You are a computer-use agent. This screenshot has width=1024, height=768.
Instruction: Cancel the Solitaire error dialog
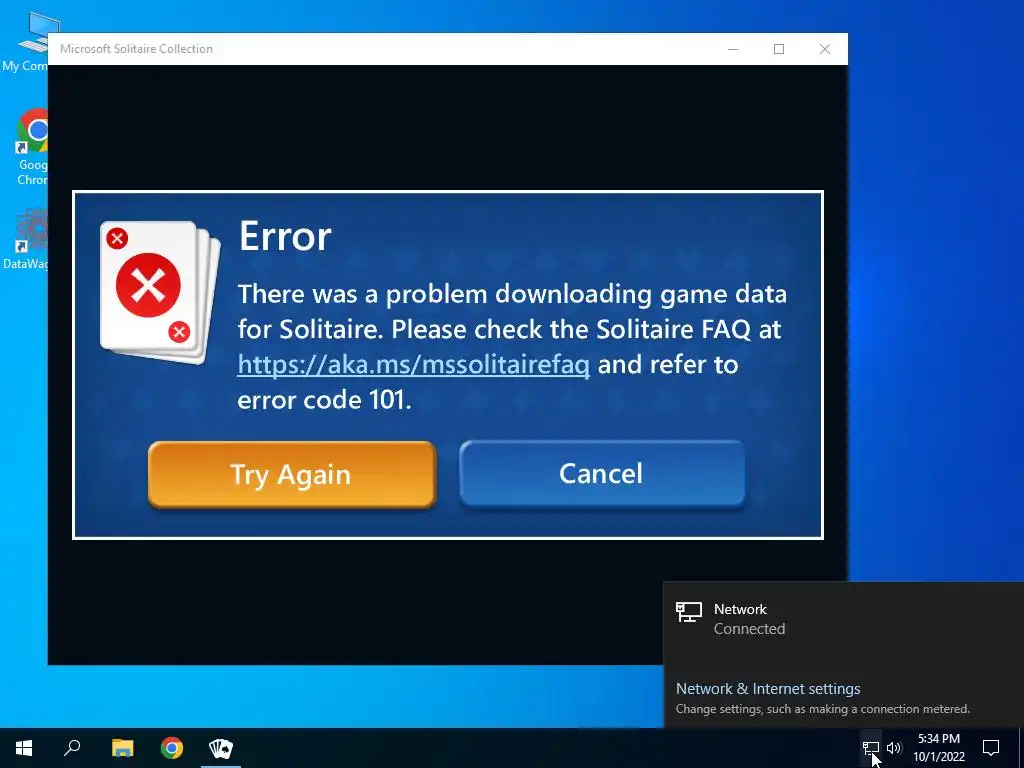point(601,474)
